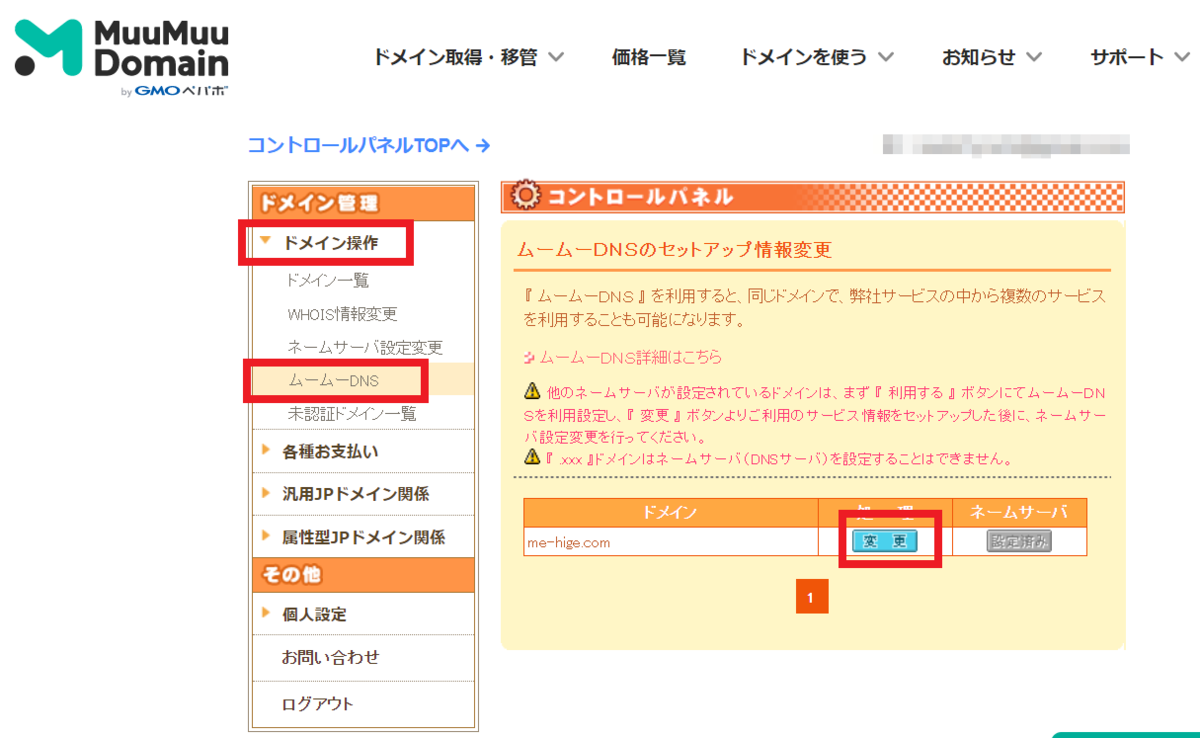1200x738 pixels.
Task: Expand the 個人設定 section
Action: [x=303, y=614]
